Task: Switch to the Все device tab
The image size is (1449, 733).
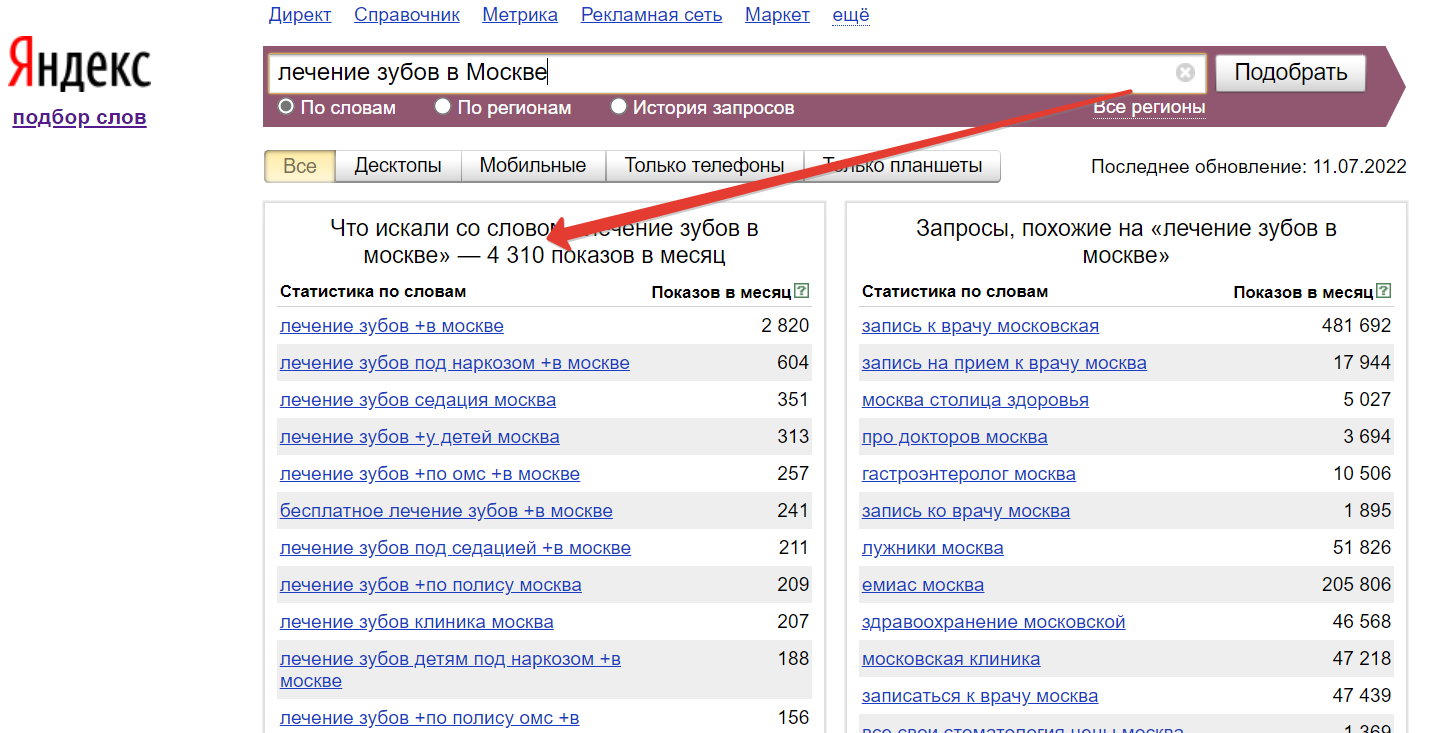Action: click(299, 166)
